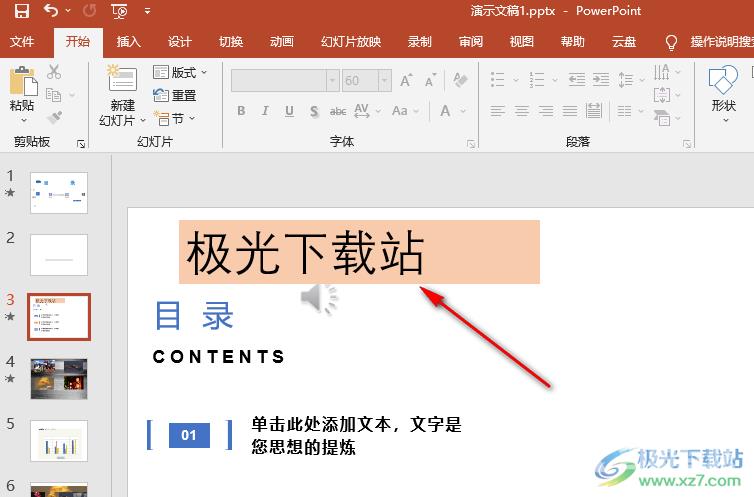
Task: Click Increase Font Size icon
Action: point(406,80)
